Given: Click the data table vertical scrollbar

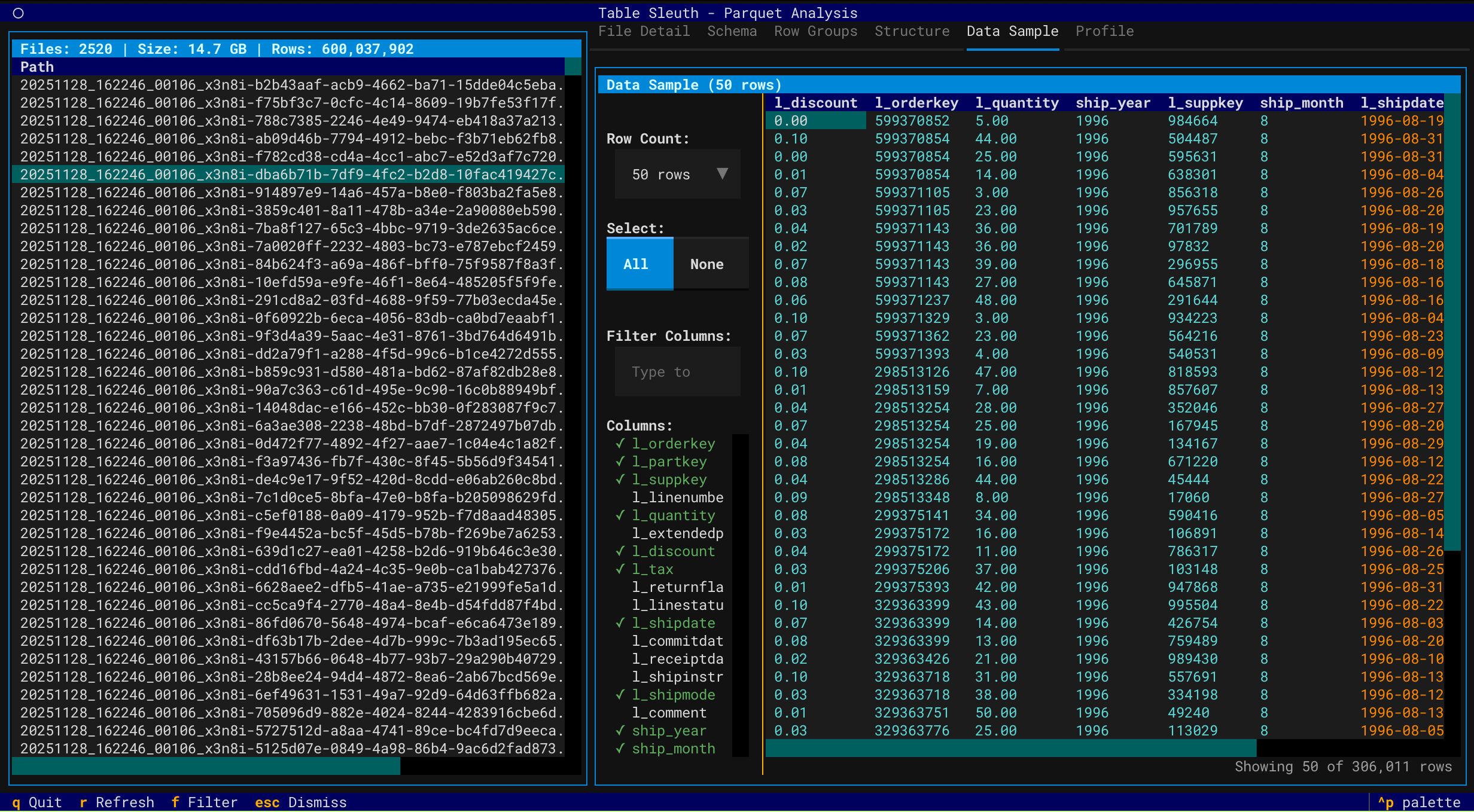Looking at the screenshot, I should tap(1452, 323).
